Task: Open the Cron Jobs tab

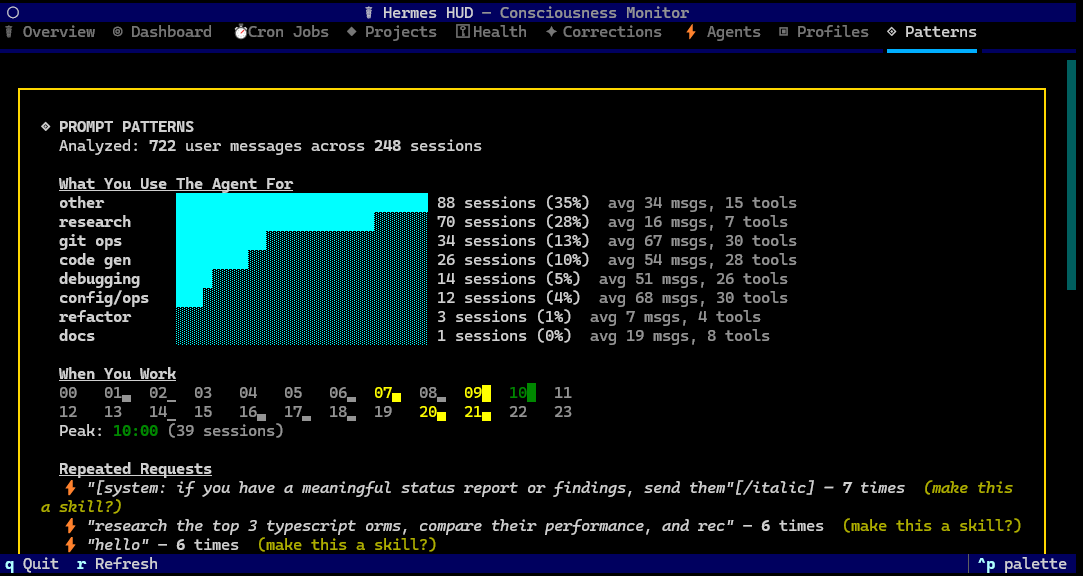Action: 281,32
